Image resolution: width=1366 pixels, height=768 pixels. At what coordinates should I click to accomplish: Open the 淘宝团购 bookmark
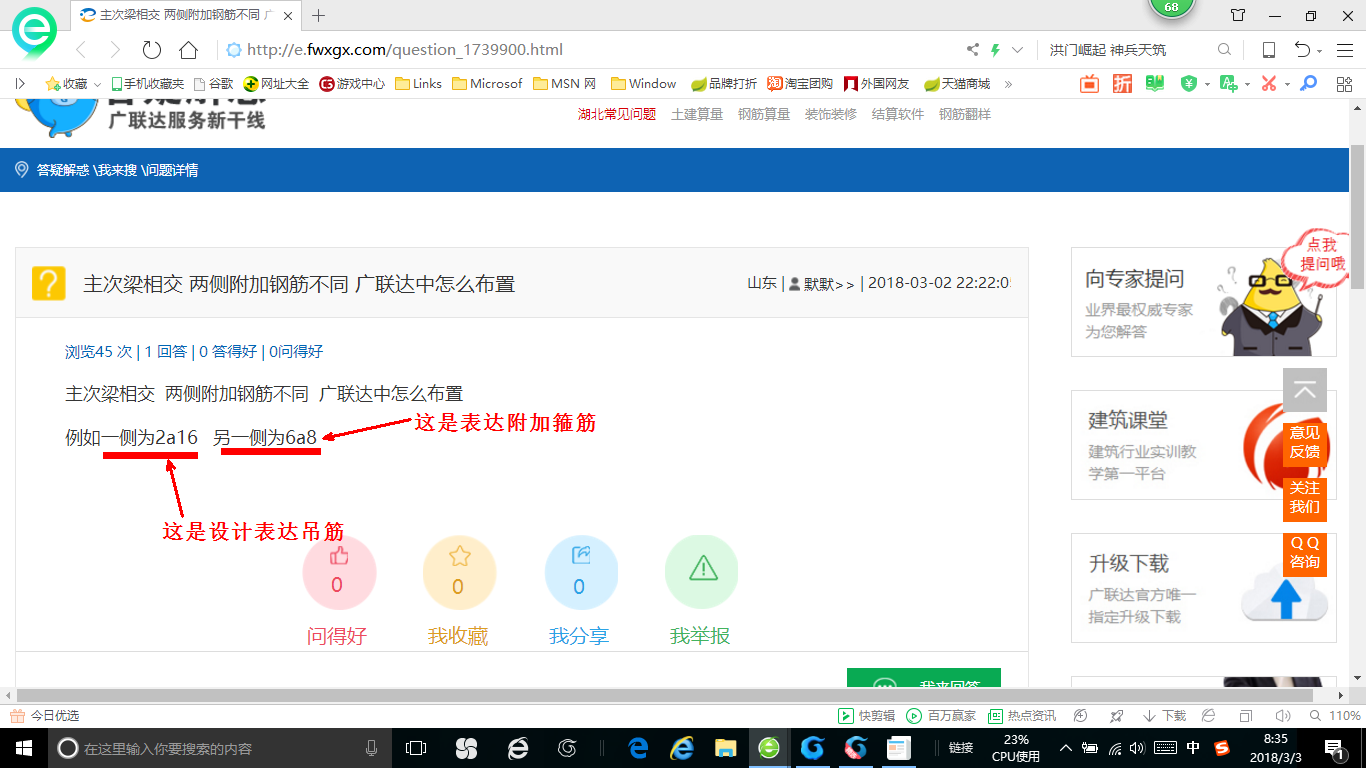click(x=800, y=84)
